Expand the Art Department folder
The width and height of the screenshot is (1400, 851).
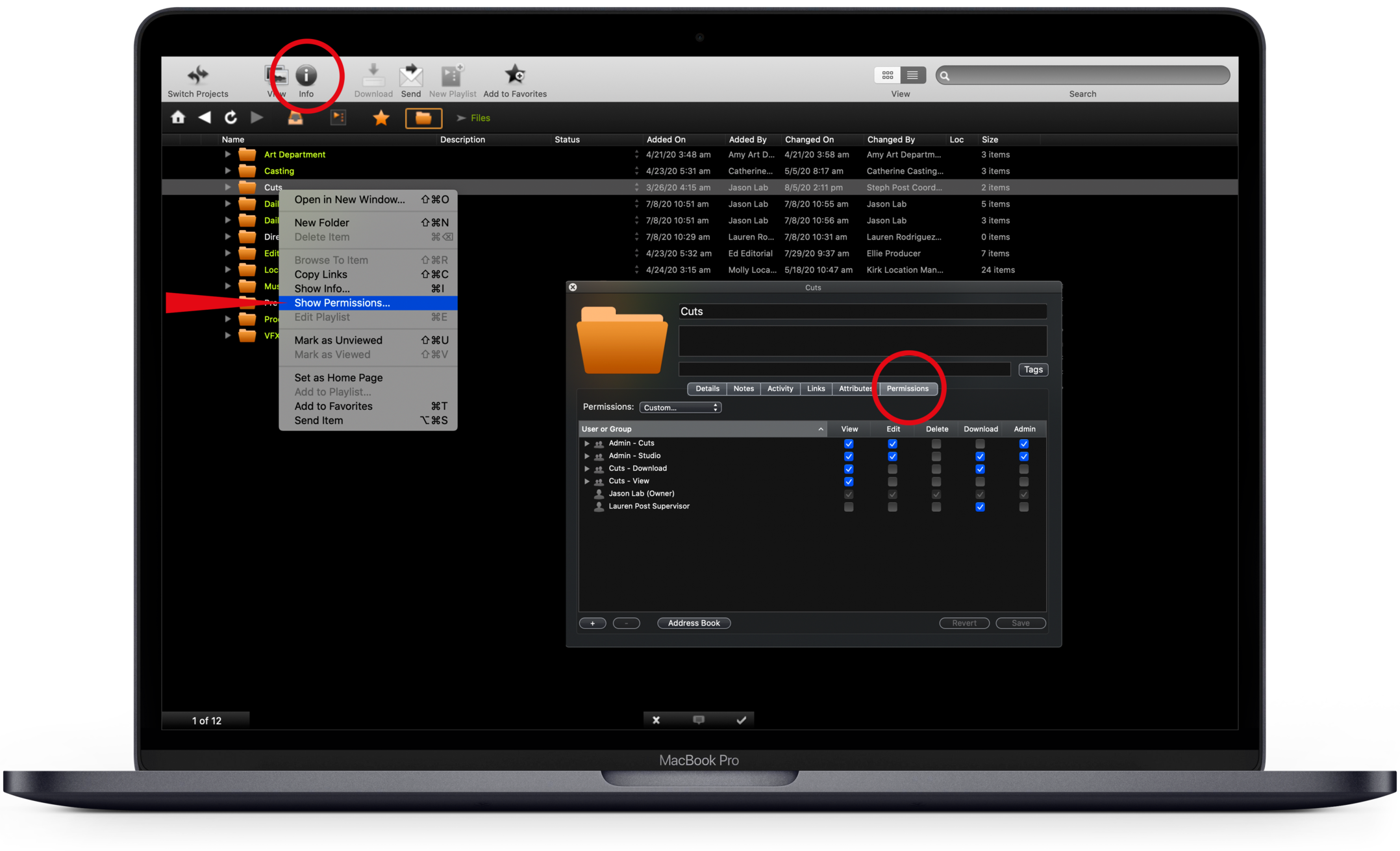(x=227, y=155)
